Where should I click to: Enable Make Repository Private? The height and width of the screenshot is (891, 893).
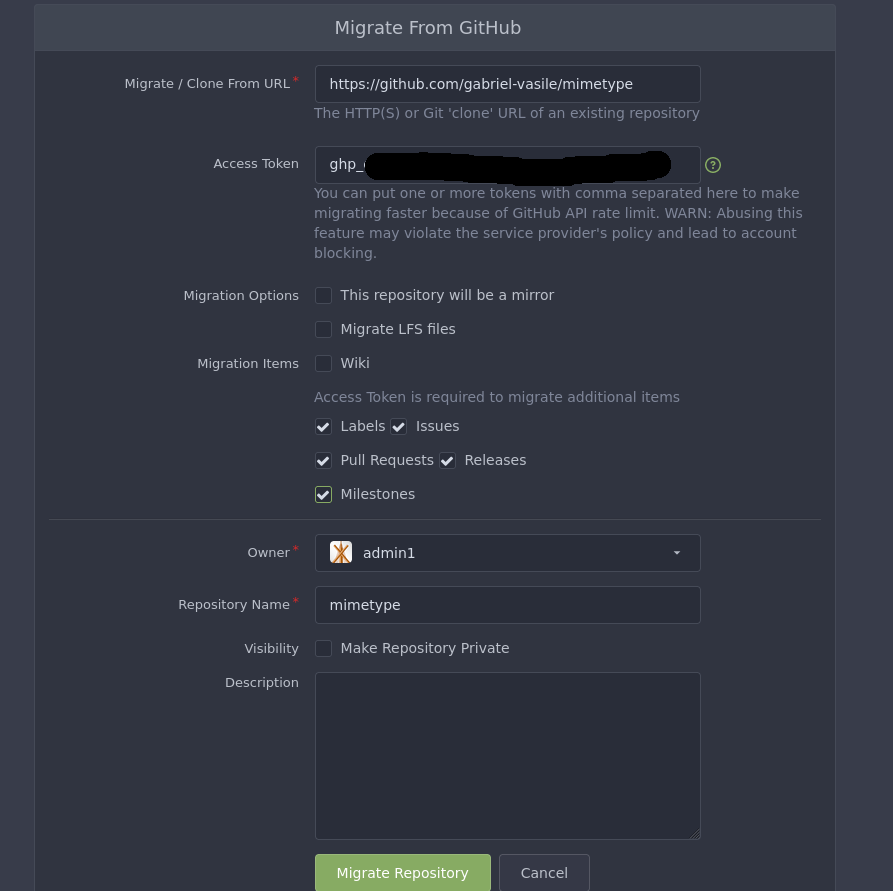coord(323,648)
